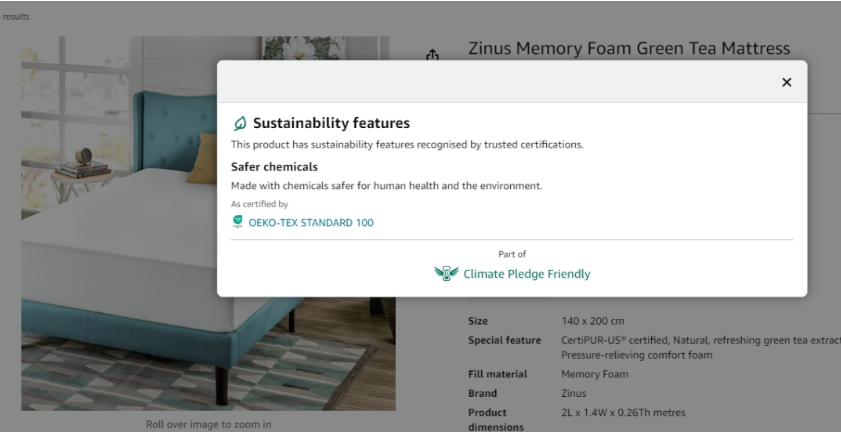The width and height of the screenshot is (841, 432).
Task: Select the Zinus Memory Foam Green Tea Mattress title
Action: [x=629, y=48]
